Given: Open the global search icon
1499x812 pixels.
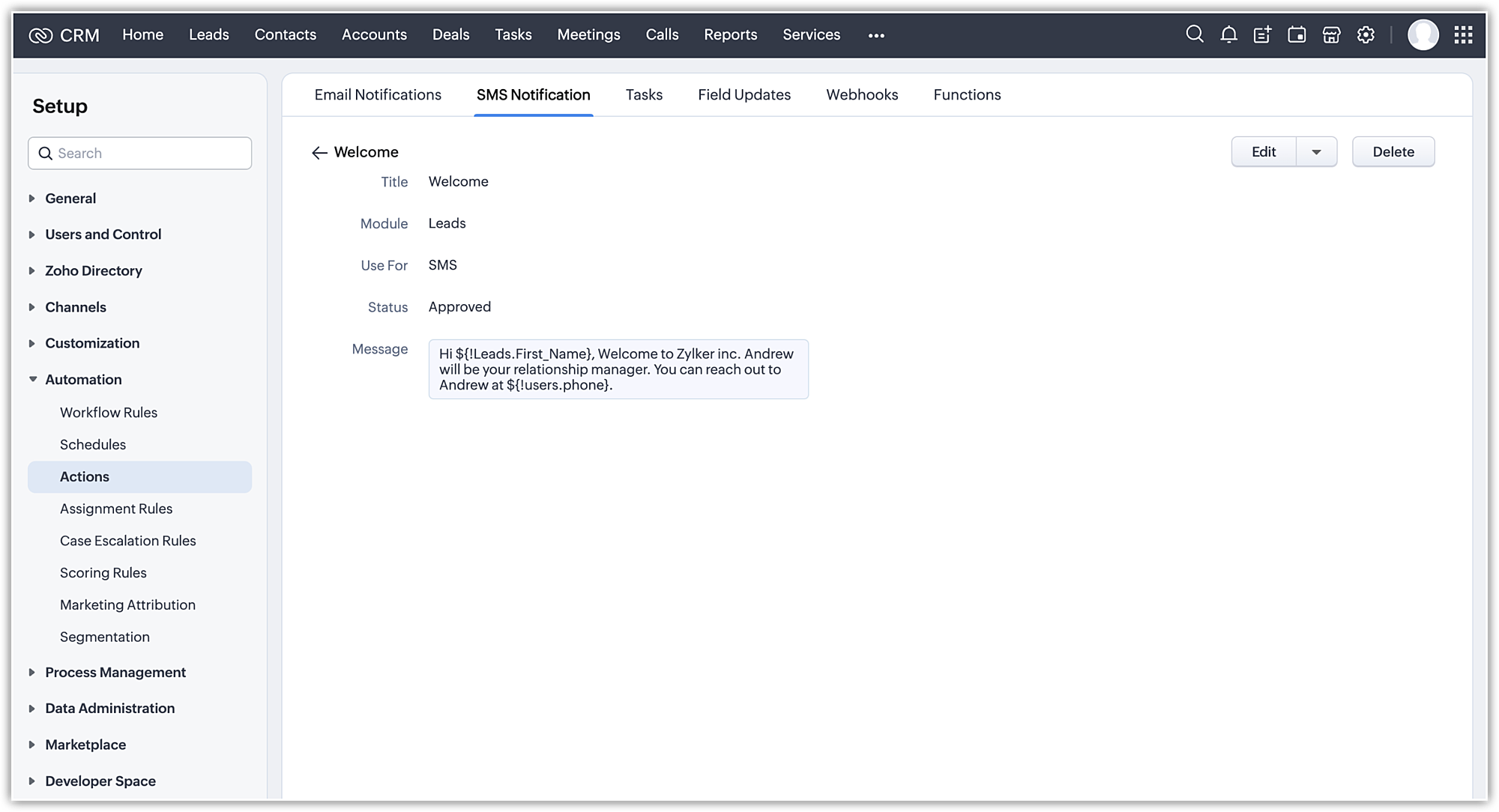Looking at the screenshot, I should point(1195,34).
